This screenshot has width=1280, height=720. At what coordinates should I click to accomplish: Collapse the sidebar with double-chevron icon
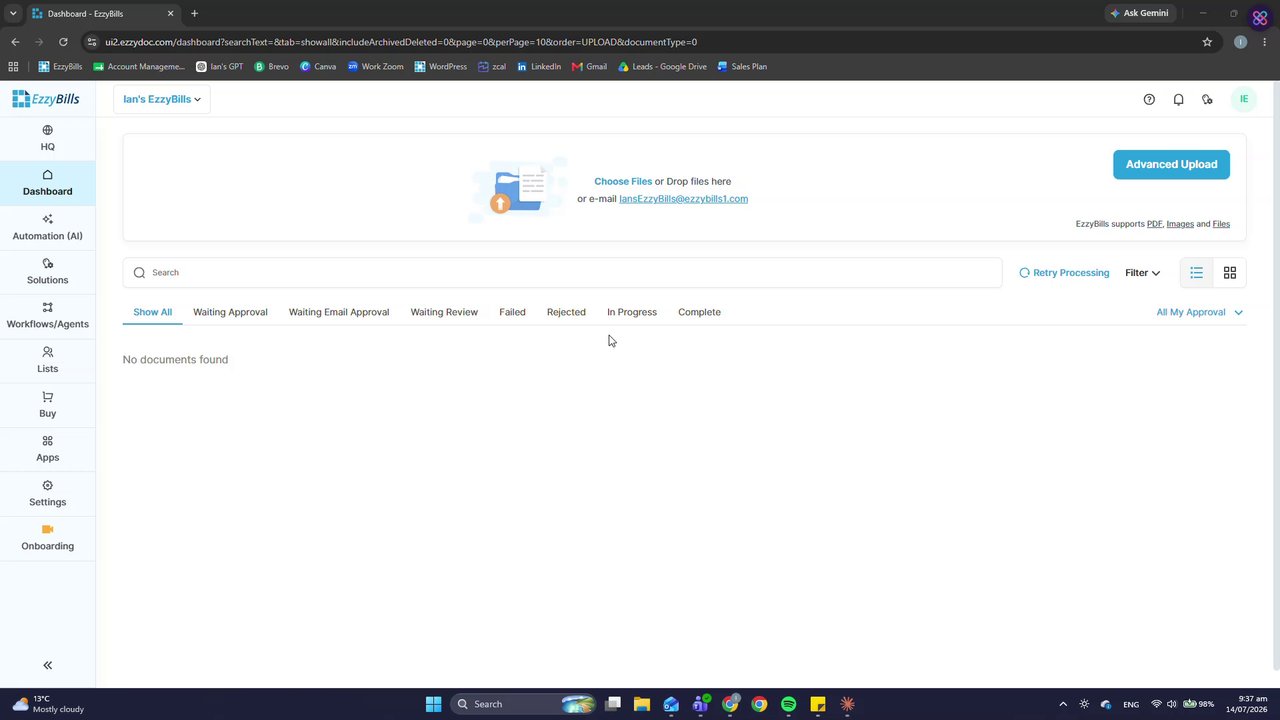click(47, 665)
